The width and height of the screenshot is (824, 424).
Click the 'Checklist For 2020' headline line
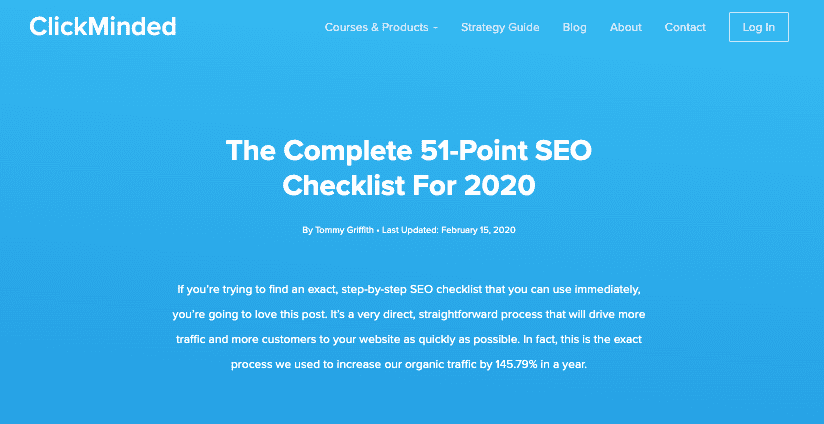tap(409, 185)
